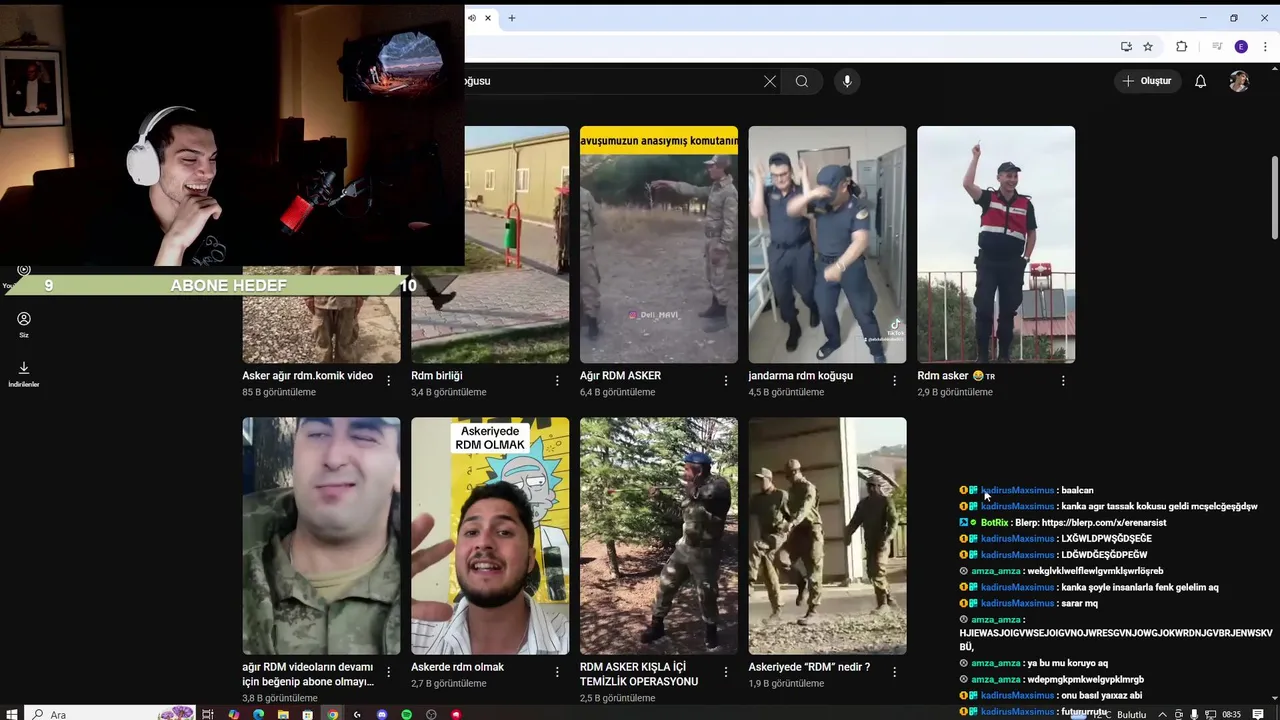1280x720 pixels.
Task: Open Askeriyede RDM OLMAK thumbnail
Action: coord(490,536)
